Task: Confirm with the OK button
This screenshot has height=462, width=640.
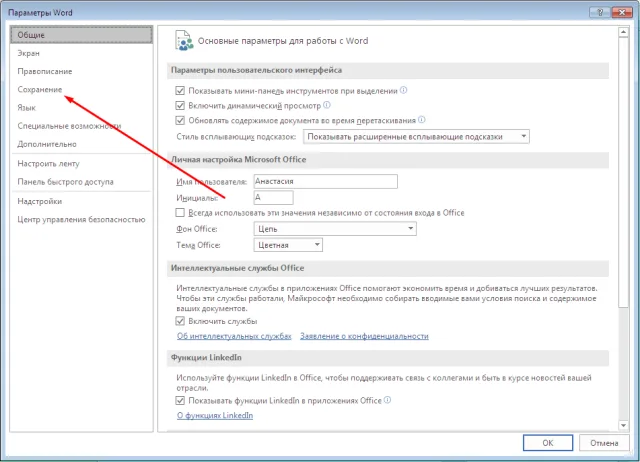Action: [x=548, y=443]
